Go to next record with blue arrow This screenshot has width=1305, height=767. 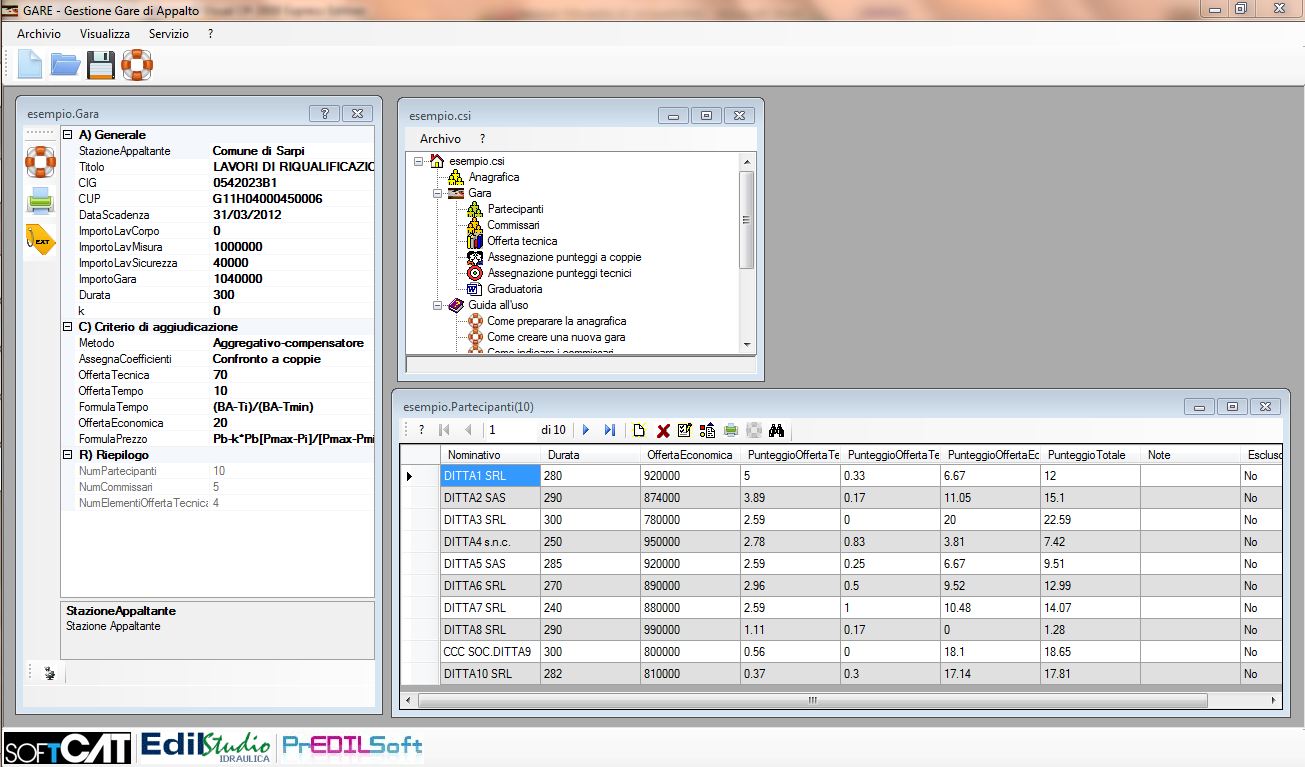click(x=586, y=430)
